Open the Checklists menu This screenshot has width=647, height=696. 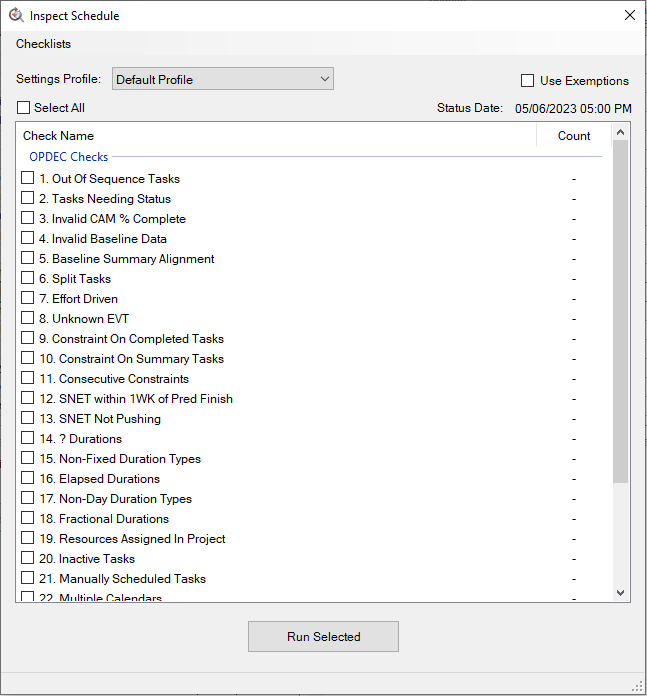pyautogui.click(x=43, y=44)
